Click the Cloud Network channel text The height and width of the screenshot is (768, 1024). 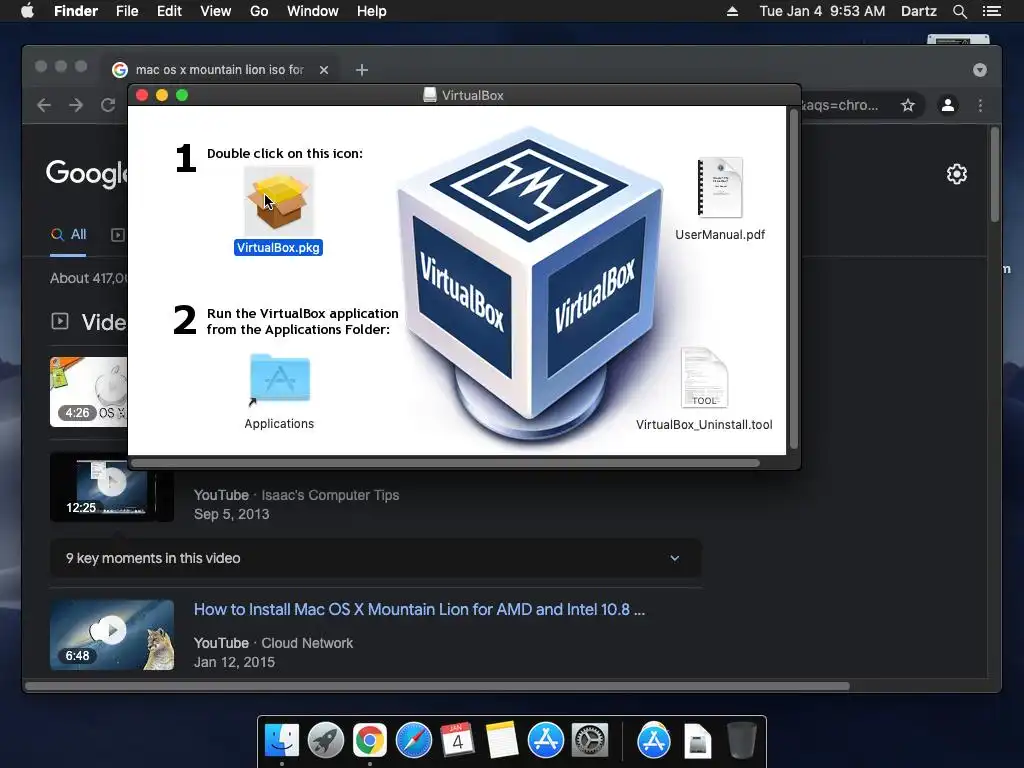tap(307, 643)
